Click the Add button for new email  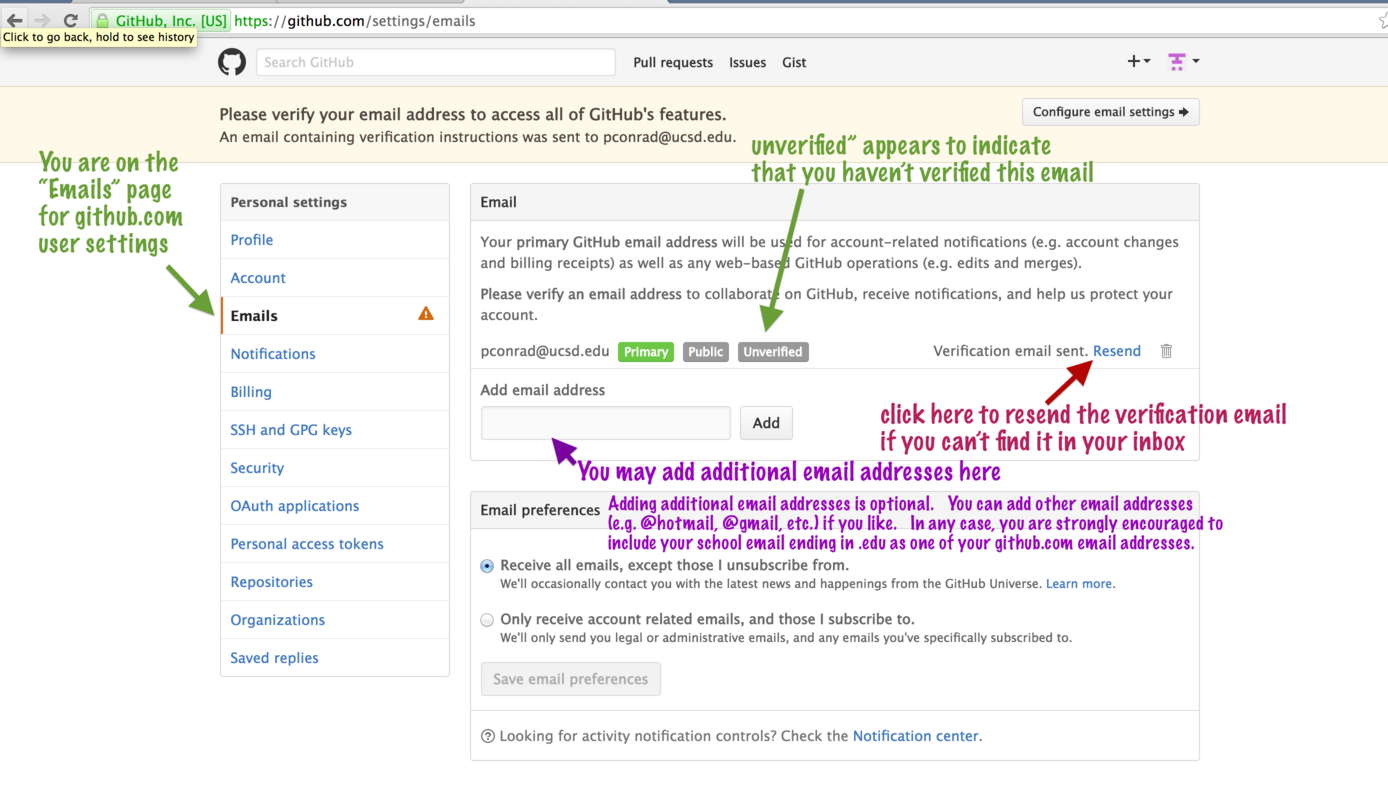(766, 423)
